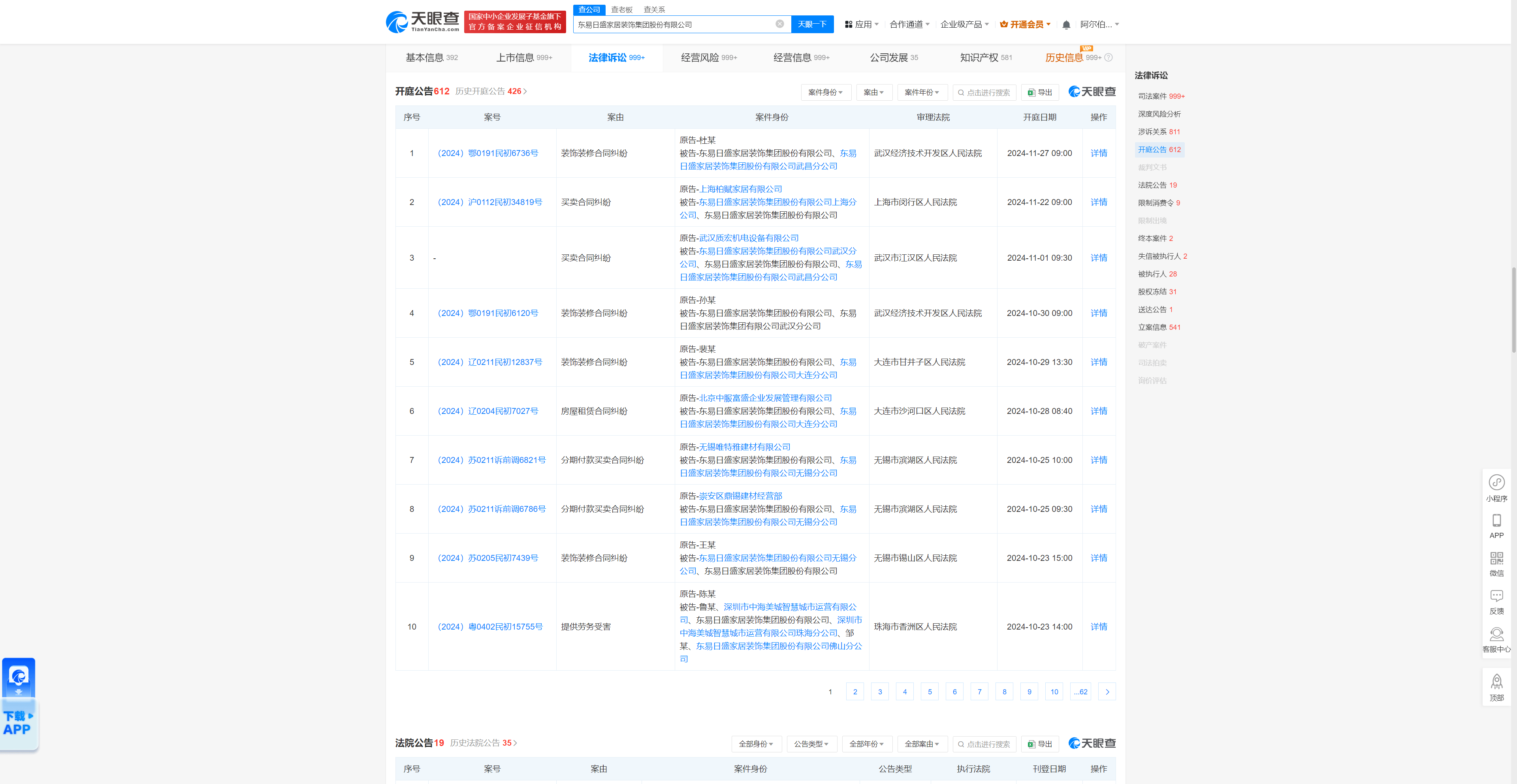Go to page 10 in pagination
This screenshot has height=784, width=1517.
point(1054,692)
